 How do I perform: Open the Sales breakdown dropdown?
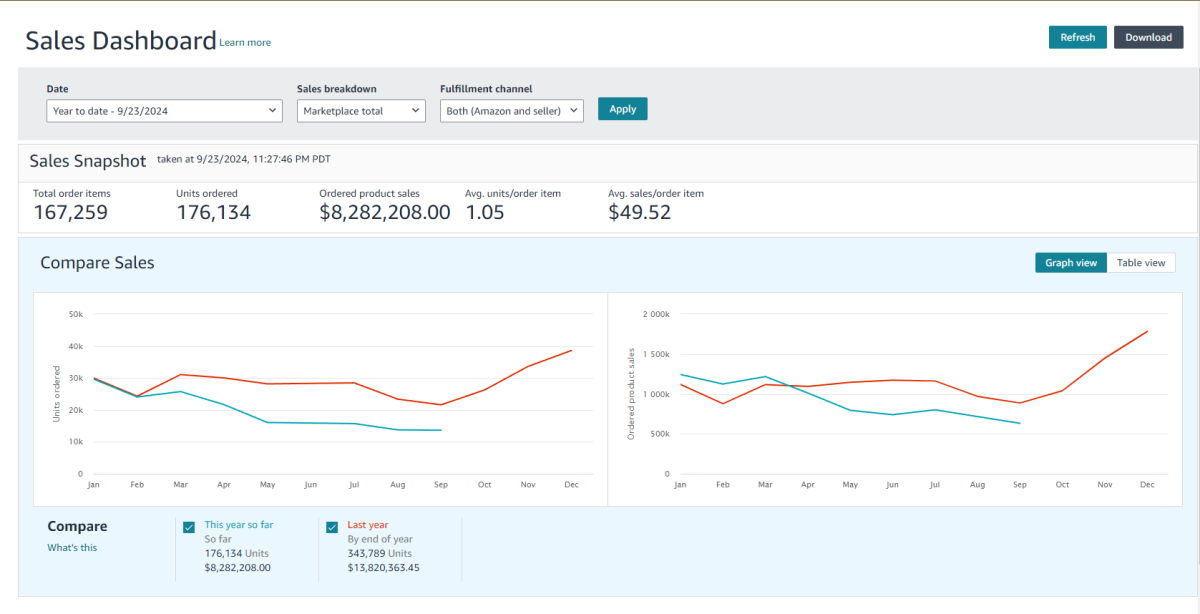pyautogui.click(x=361, y=111)
